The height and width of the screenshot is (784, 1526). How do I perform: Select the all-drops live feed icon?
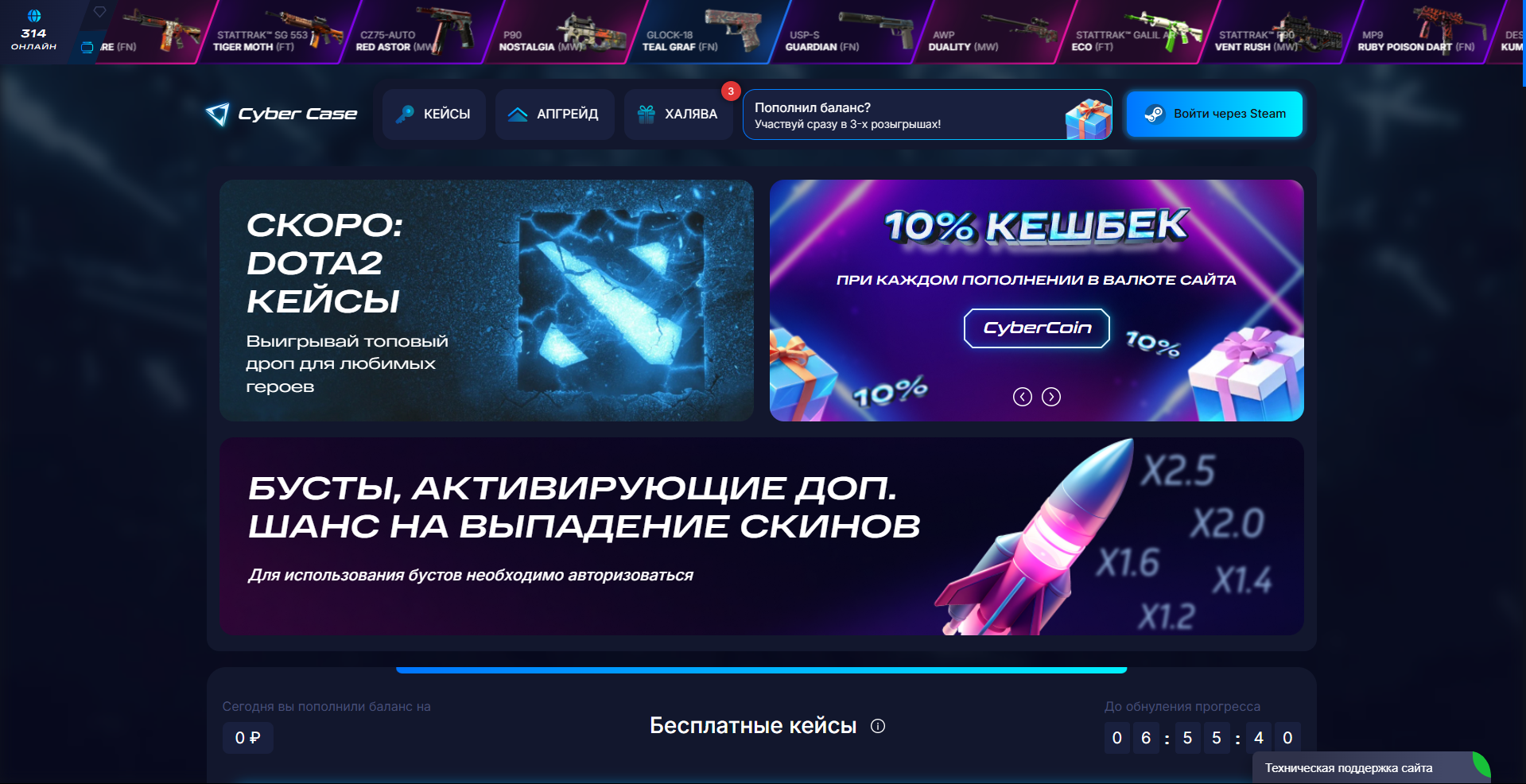(87, 48)
